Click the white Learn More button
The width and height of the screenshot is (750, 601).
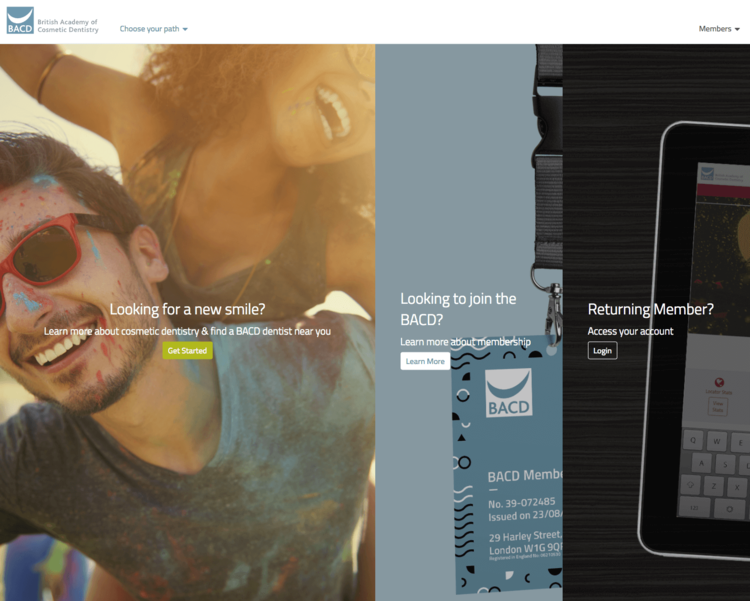click(425, 361)
